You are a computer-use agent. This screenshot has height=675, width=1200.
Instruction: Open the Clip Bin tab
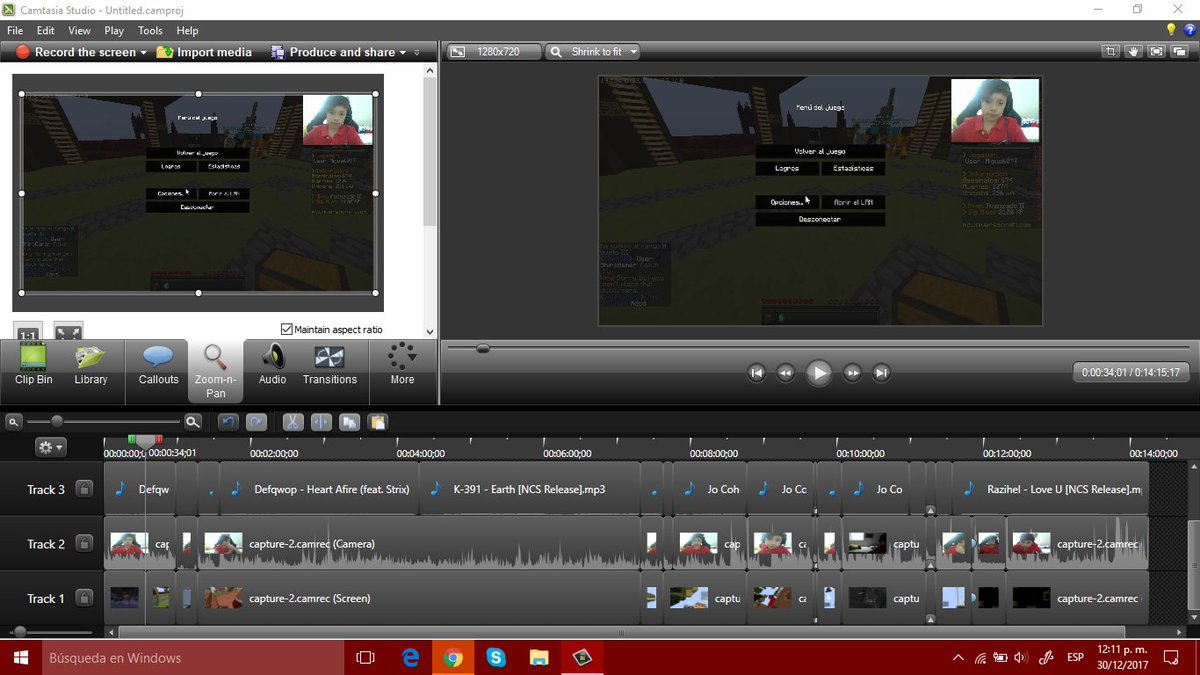[x=34, y=366]
